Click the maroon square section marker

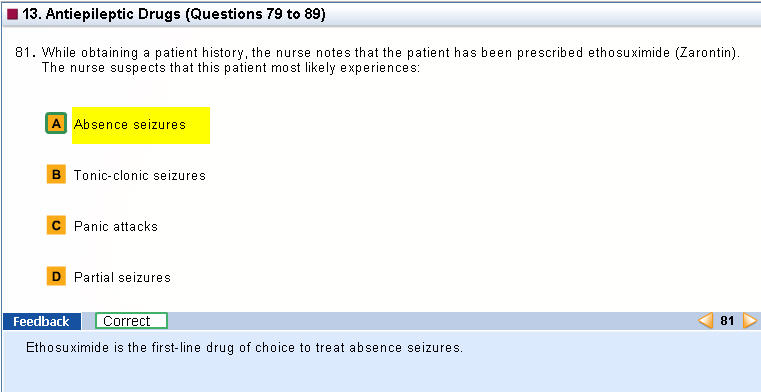pyautogui.click(x=13, y=15)
